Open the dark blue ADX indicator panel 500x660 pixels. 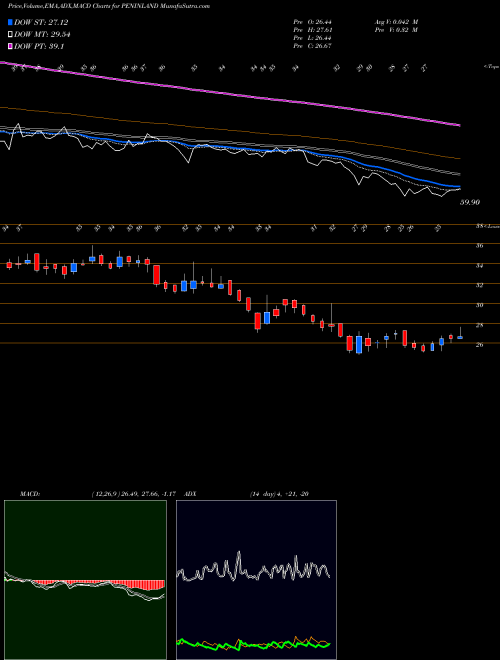(x=256, y=580)
